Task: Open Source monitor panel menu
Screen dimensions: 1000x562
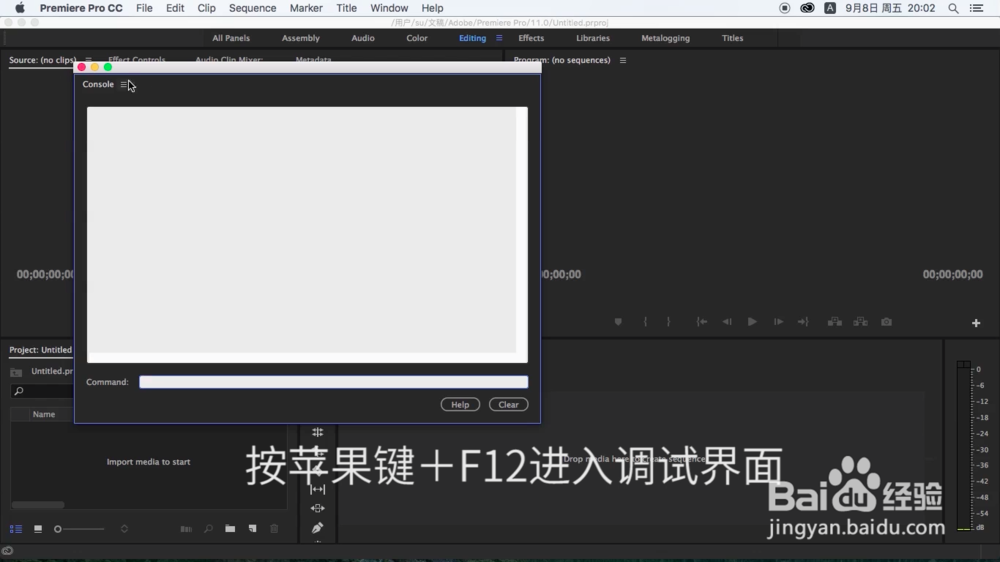Action: pos(89,60)
